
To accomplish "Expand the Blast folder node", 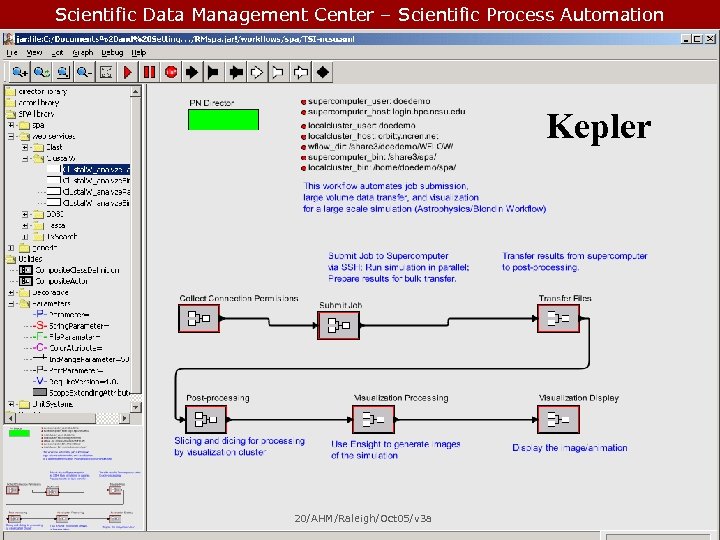I will [25, 147].
